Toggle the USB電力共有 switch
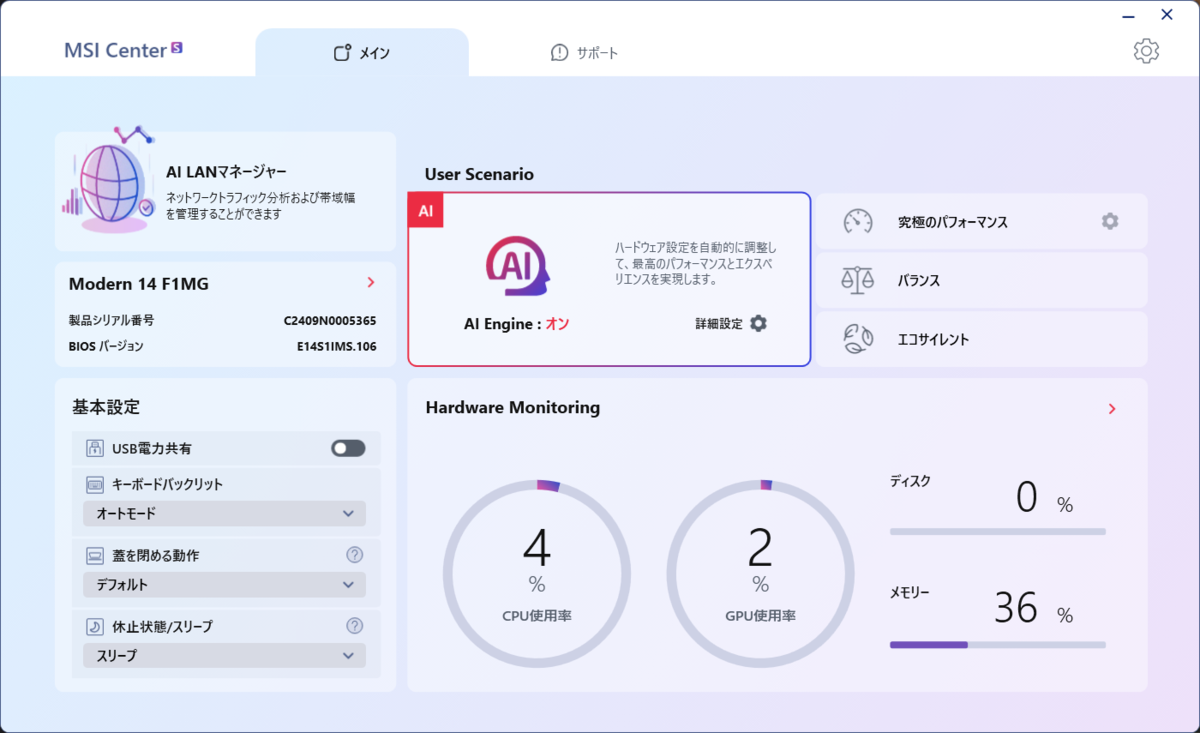This screenshot has width=1200, height=733. (348, 449)
